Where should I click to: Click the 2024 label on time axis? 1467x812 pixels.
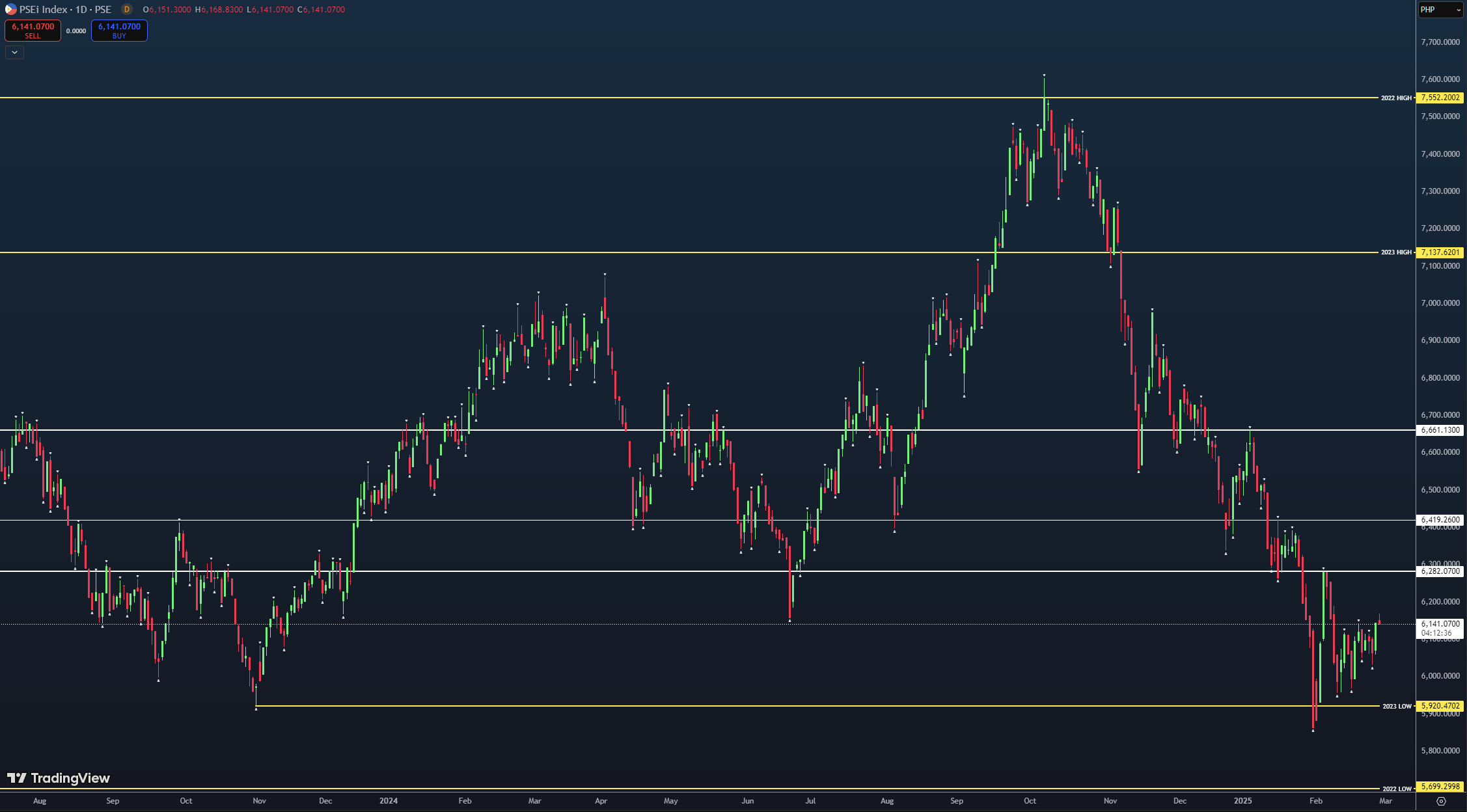[x=389, y=801]
